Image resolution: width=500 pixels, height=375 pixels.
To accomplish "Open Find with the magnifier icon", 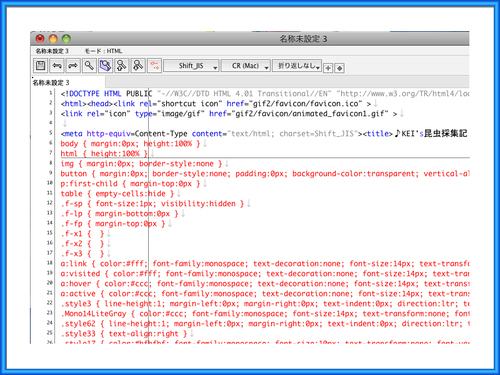I will tap(89, 66).
